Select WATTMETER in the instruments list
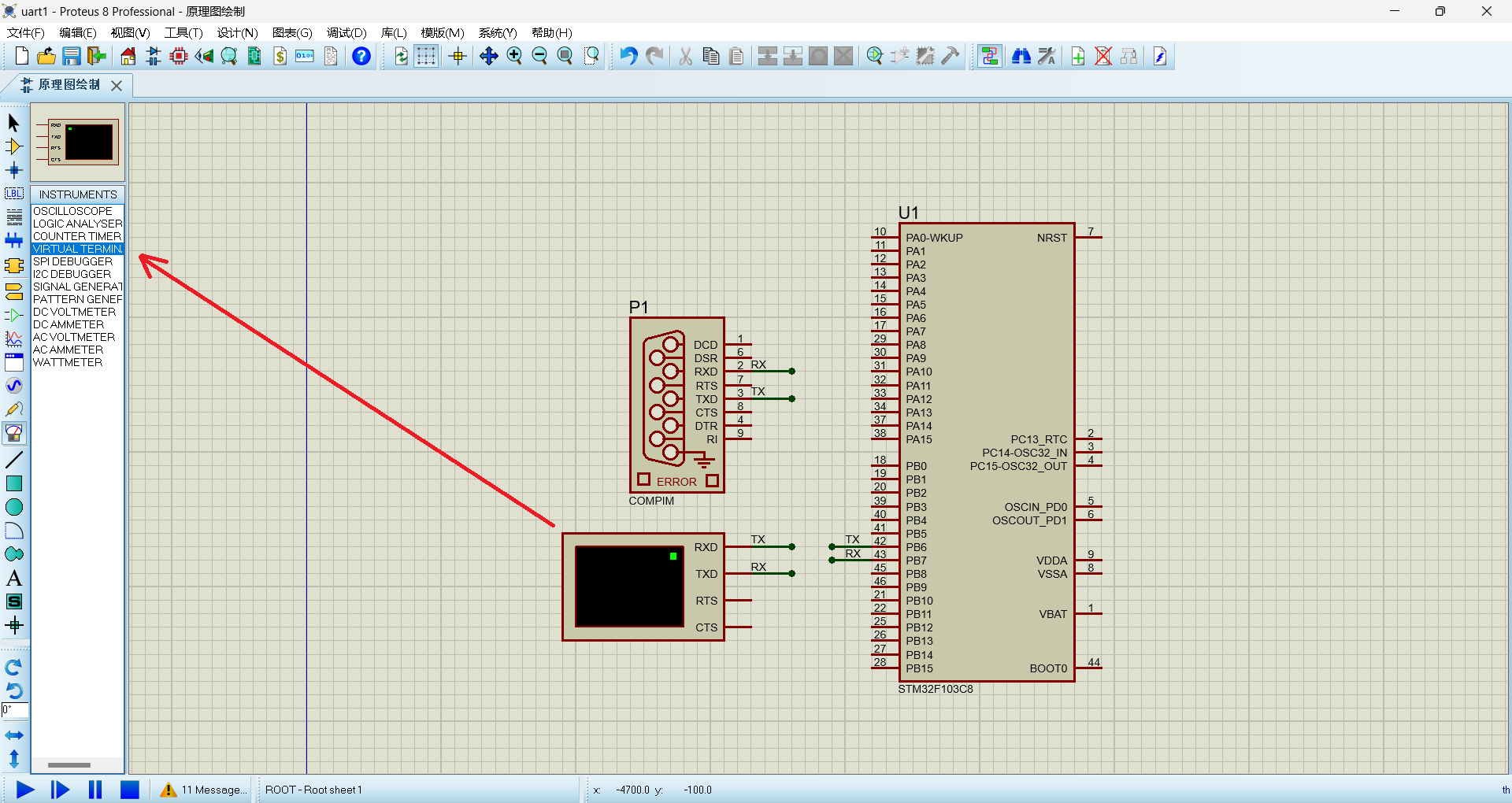Image resolution: width=1512 pixels, height=803 pixels. (x=77, y=362)
